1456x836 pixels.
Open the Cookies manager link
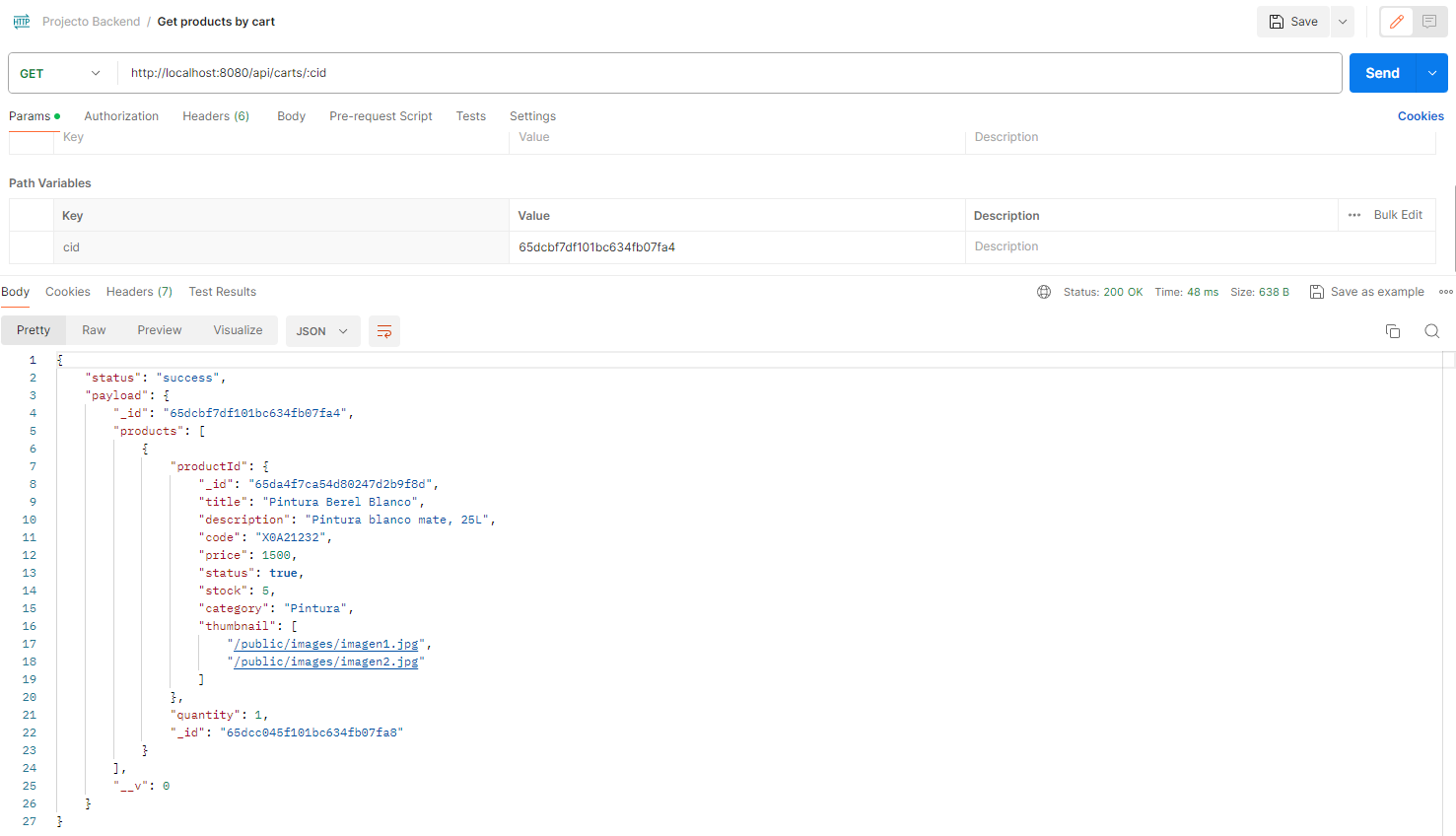point(1420,116)
